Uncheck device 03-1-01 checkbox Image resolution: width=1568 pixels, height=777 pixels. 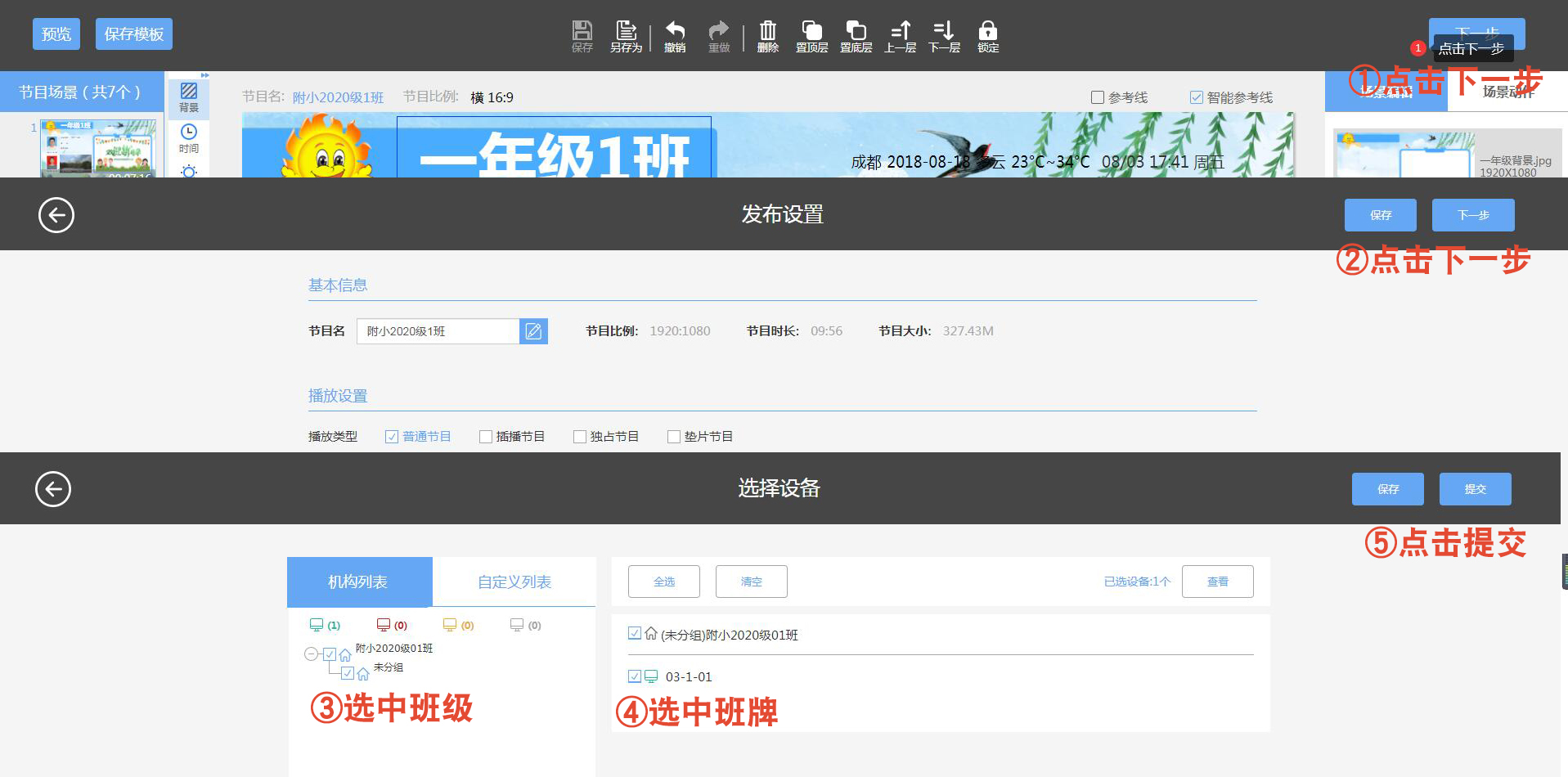635,676
